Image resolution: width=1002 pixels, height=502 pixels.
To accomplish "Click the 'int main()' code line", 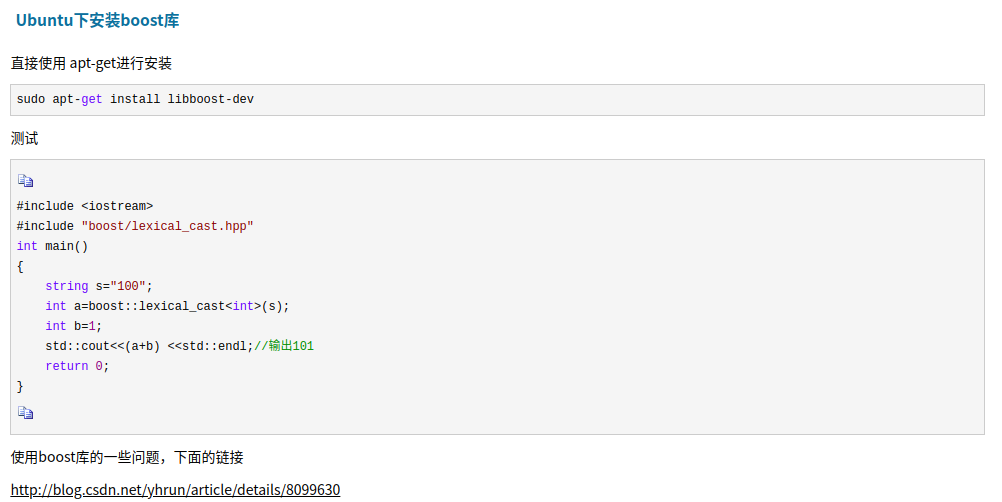I will tap(52, 246).
